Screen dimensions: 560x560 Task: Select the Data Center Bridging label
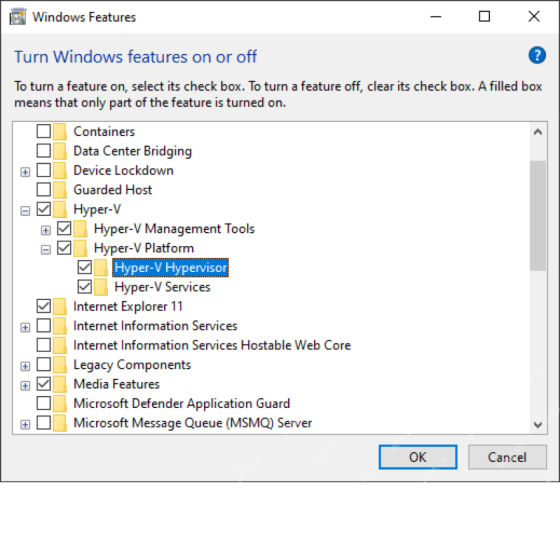point(132,151)
